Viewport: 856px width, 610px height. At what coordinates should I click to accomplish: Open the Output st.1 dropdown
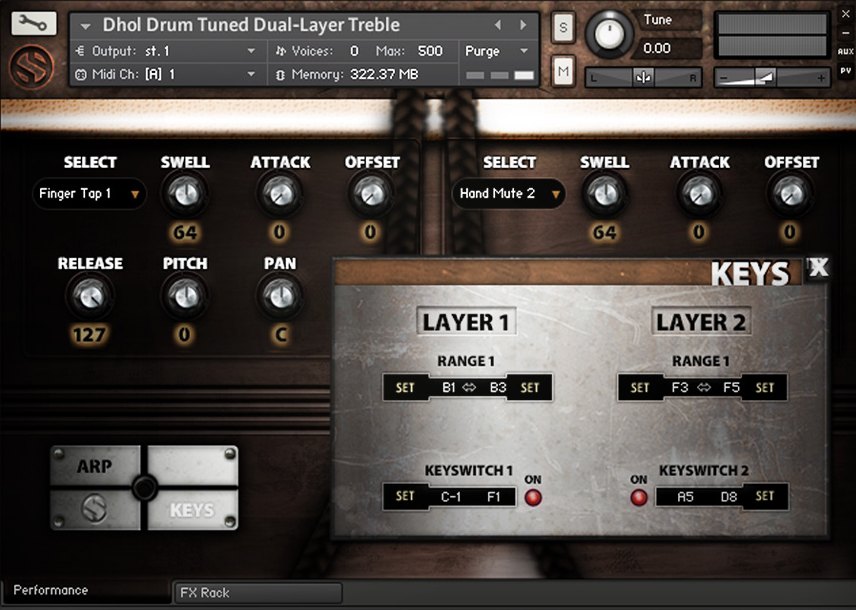pos(160,51)
